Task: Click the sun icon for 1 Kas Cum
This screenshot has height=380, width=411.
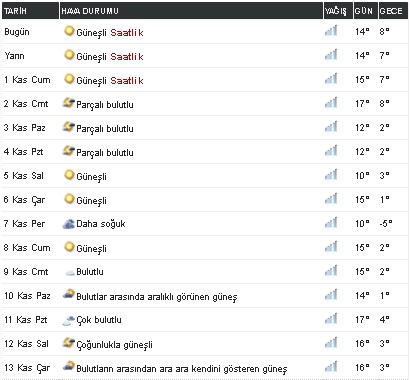Action: point(69,79)
